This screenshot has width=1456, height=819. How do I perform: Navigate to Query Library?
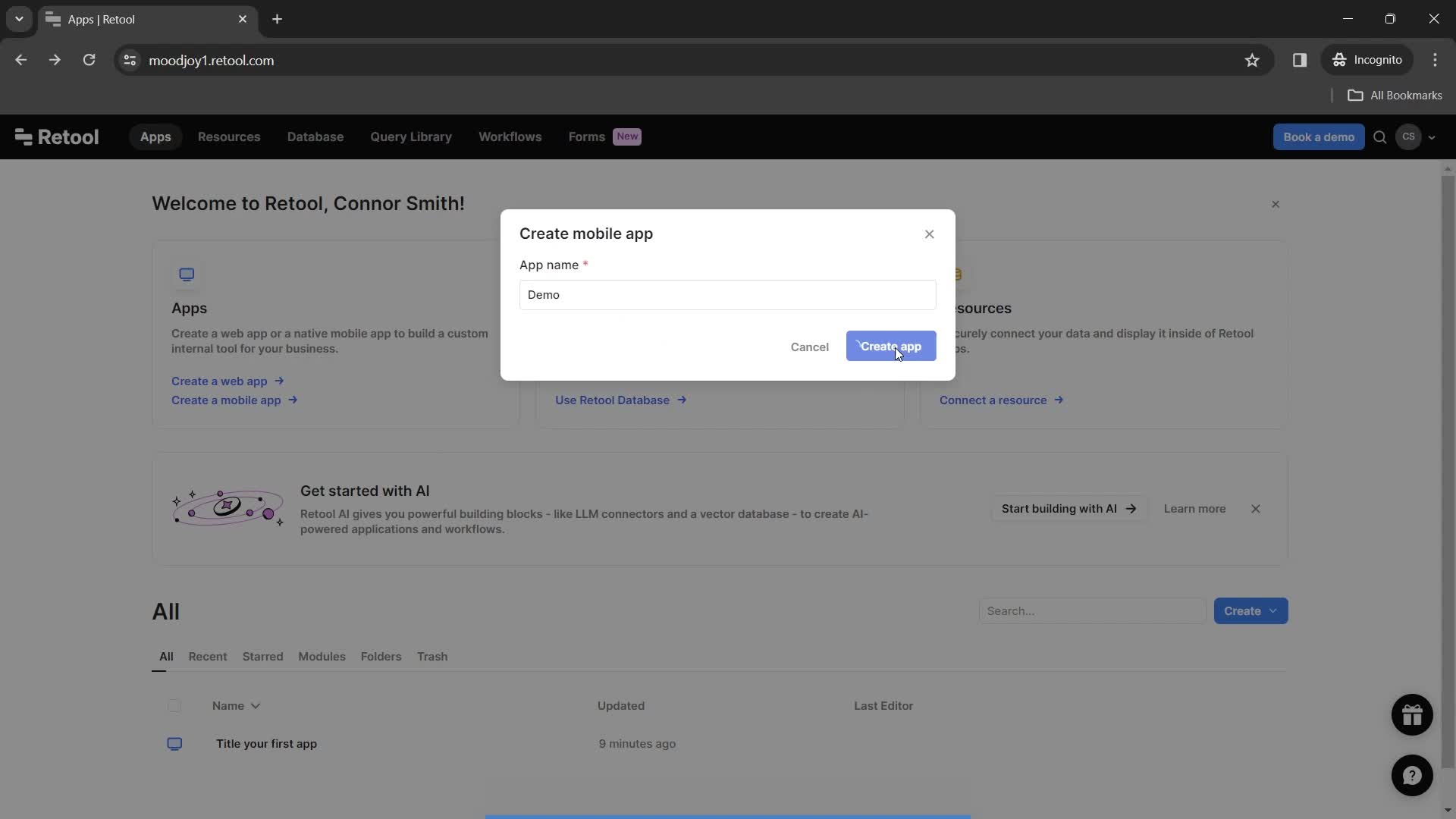[410, 137]
